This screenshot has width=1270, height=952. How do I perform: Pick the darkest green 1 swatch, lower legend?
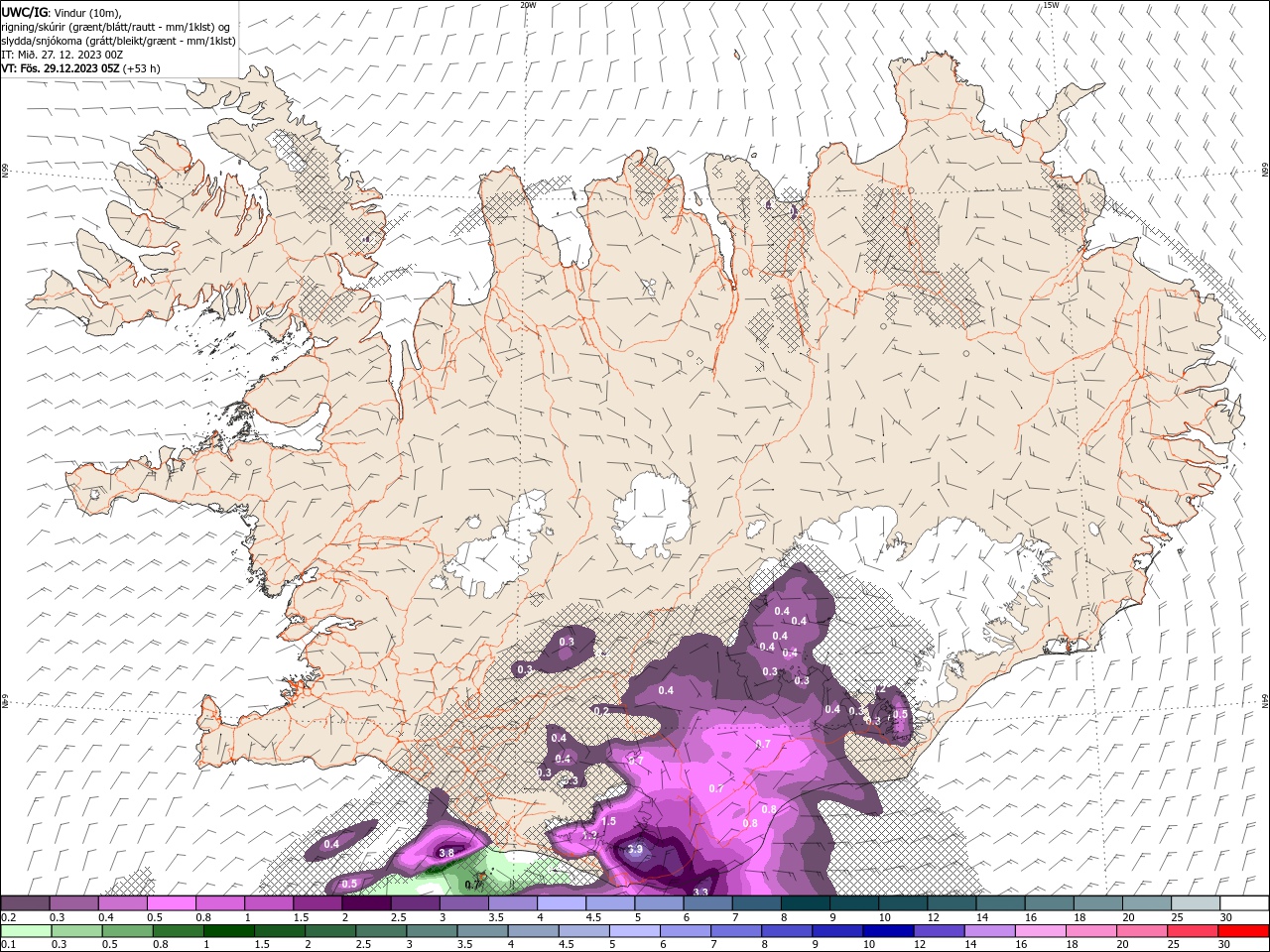click(228, 931)
